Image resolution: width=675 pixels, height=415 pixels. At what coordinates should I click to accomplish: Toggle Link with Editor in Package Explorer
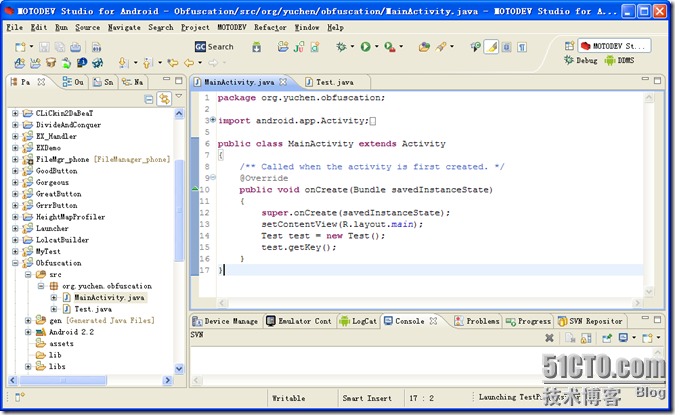point(164,99)
